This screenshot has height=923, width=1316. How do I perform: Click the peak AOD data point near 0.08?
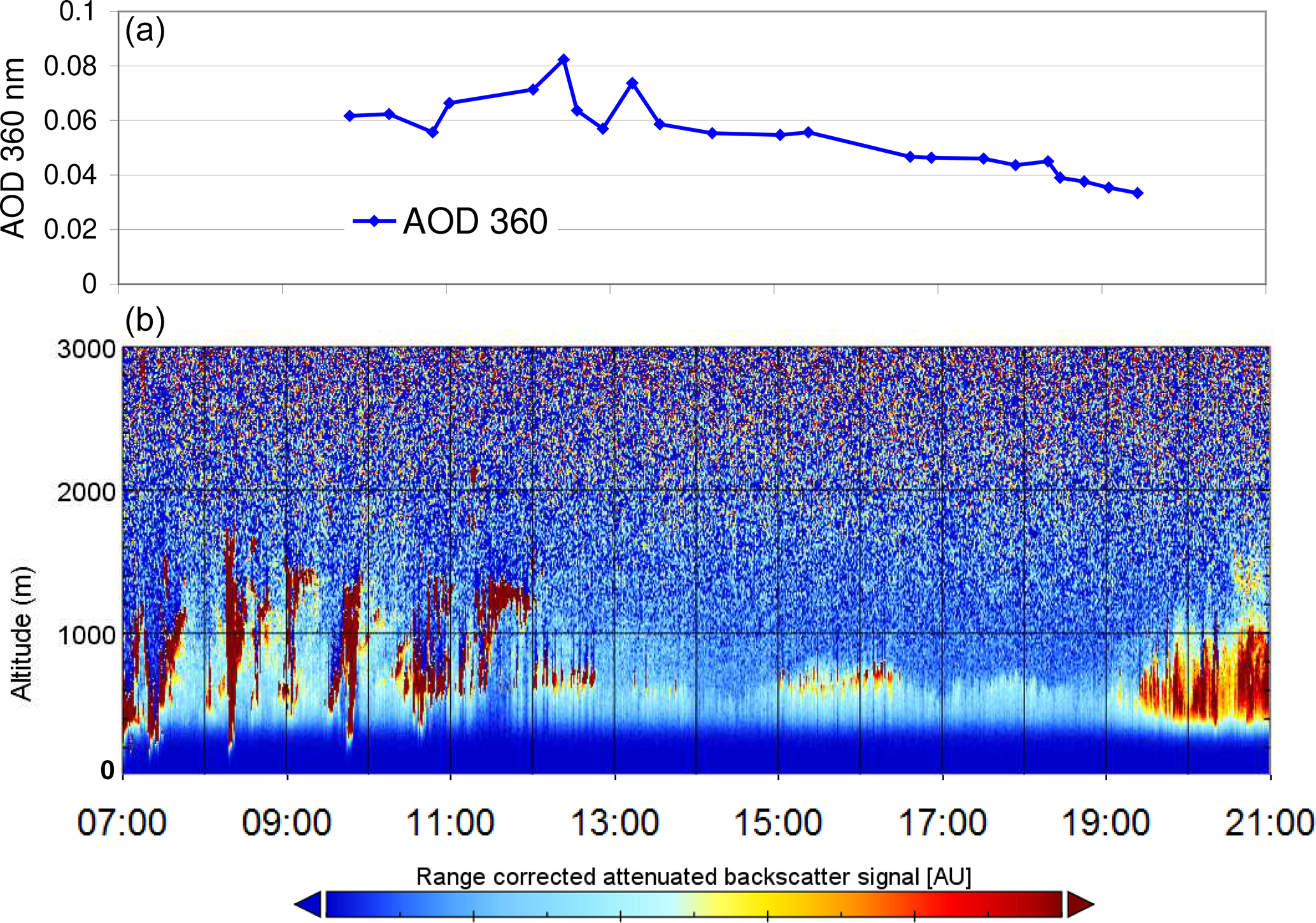coord(563,60)
